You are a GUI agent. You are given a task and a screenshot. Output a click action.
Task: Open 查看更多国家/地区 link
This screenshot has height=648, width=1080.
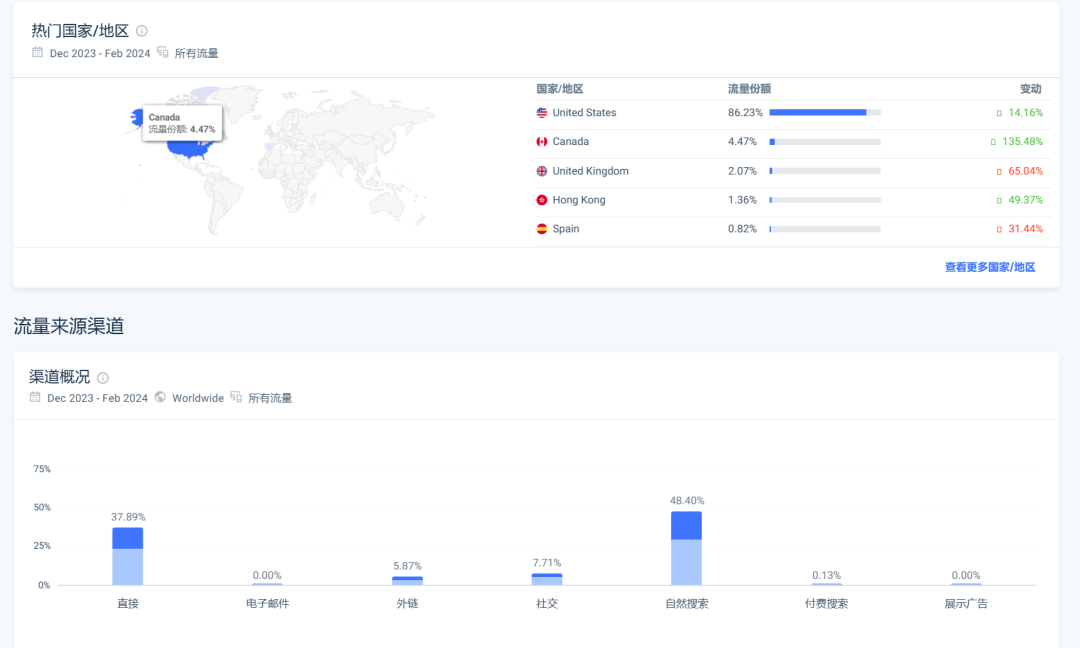(x=990, y=267)
